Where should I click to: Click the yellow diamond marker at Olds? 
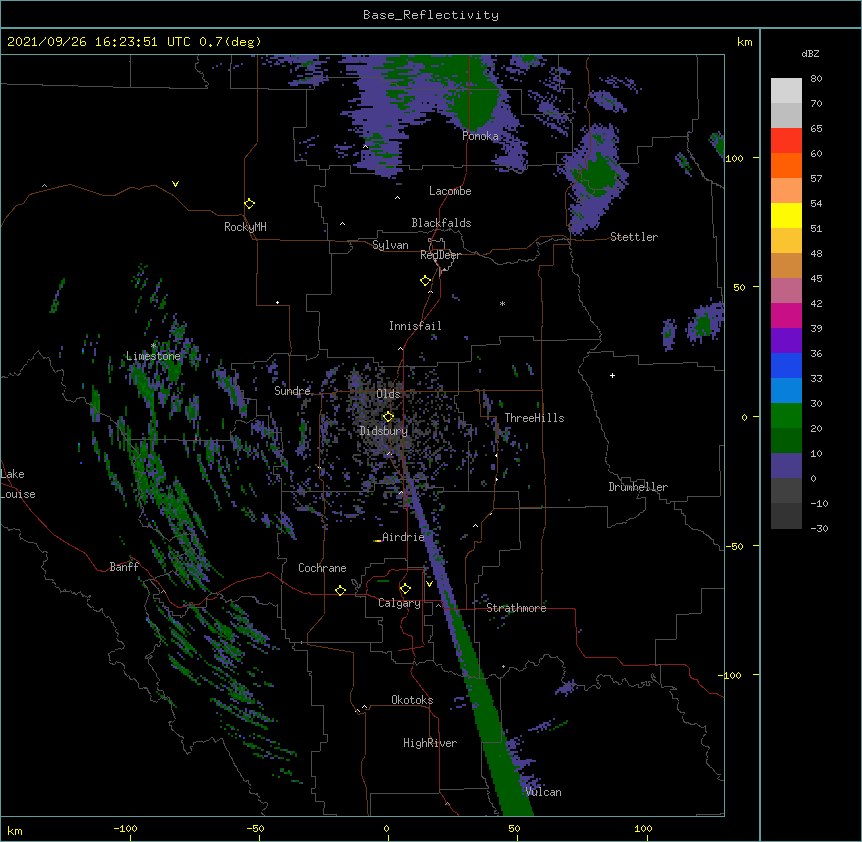388,416
